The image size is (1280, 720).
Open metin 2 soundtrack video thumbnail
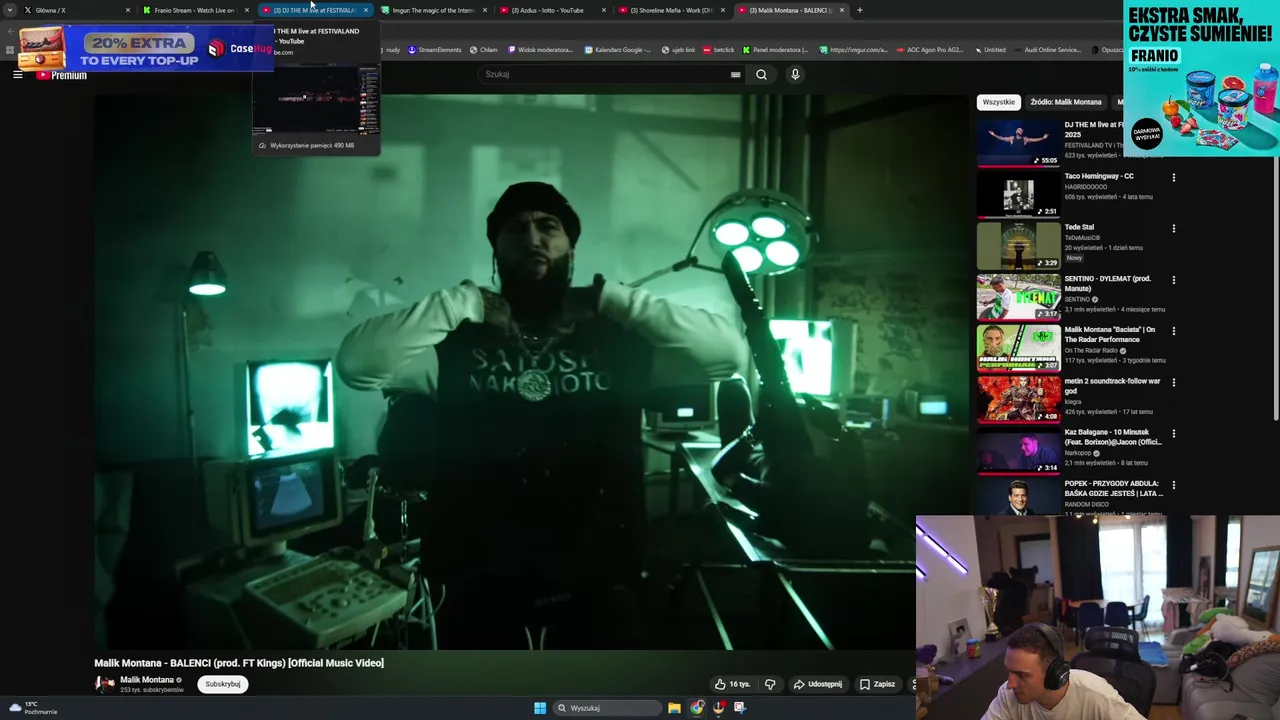coord(1018,399)
